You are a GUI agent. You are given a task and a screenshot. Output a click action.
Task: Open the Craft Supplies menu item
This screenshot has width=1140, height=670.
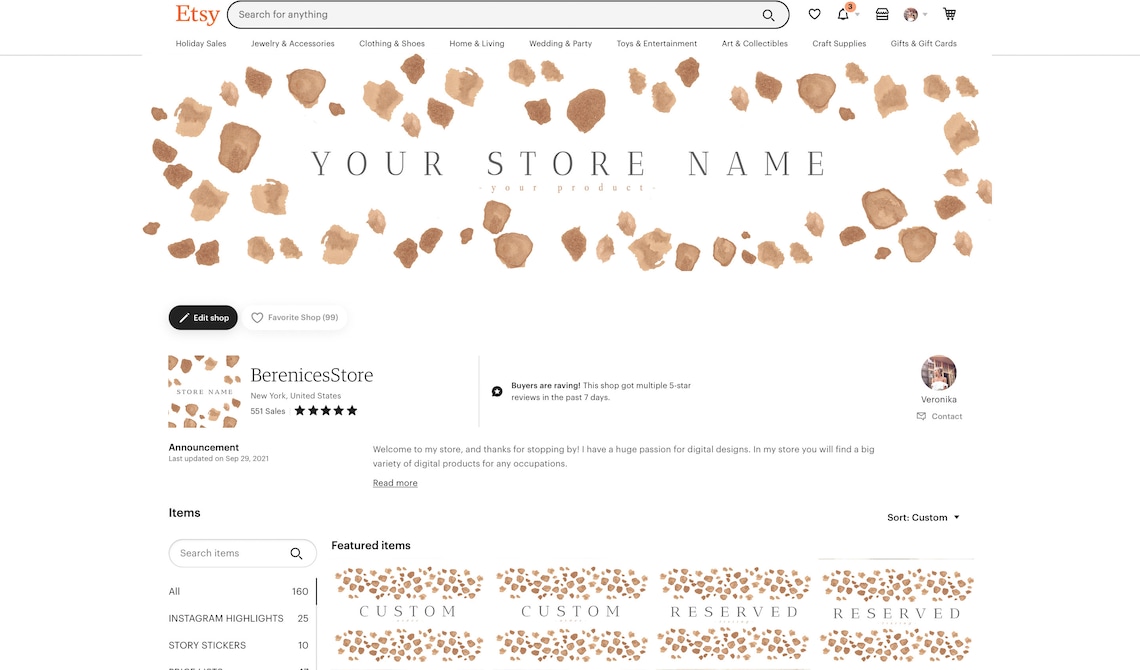click(838, 43)
